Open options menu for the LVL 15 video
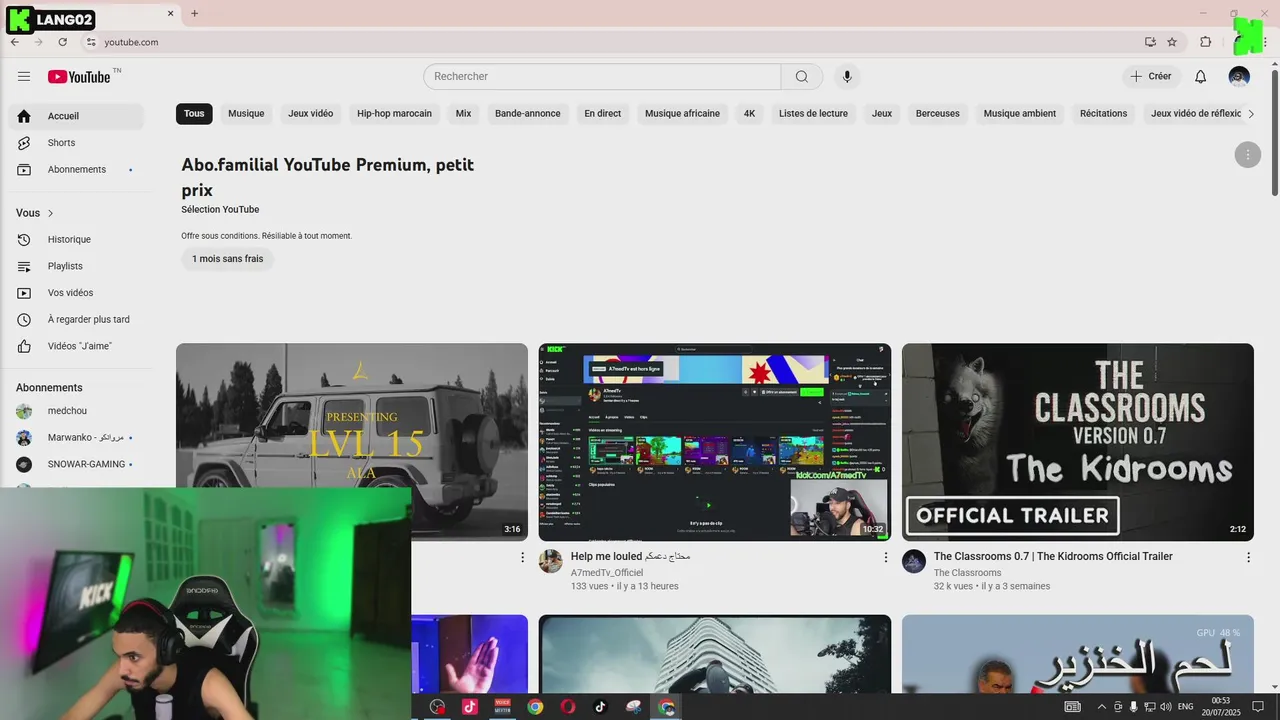 [x=522, y=557]
